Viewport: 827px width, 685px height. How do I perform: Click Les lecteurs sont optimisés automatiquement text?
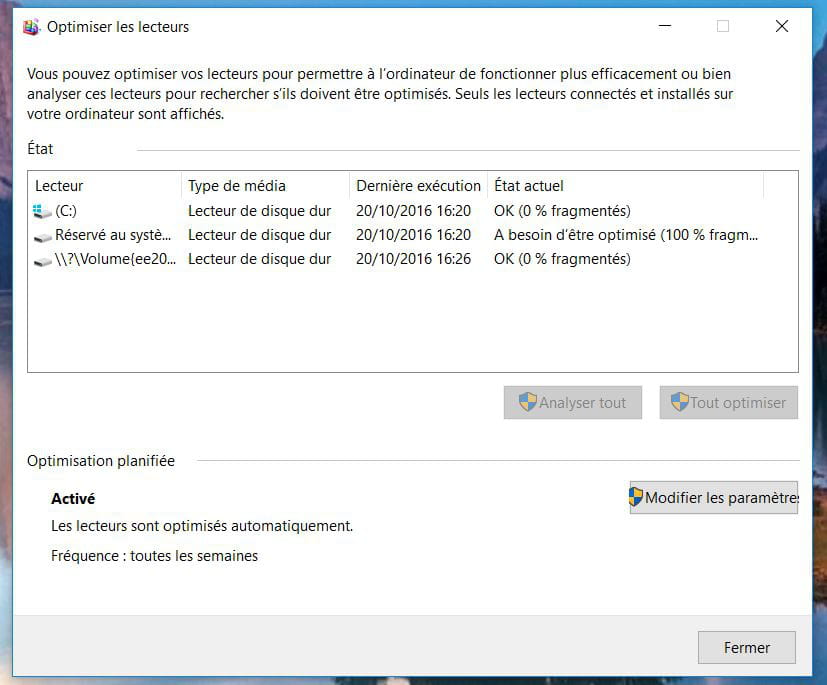click(202, 526)
